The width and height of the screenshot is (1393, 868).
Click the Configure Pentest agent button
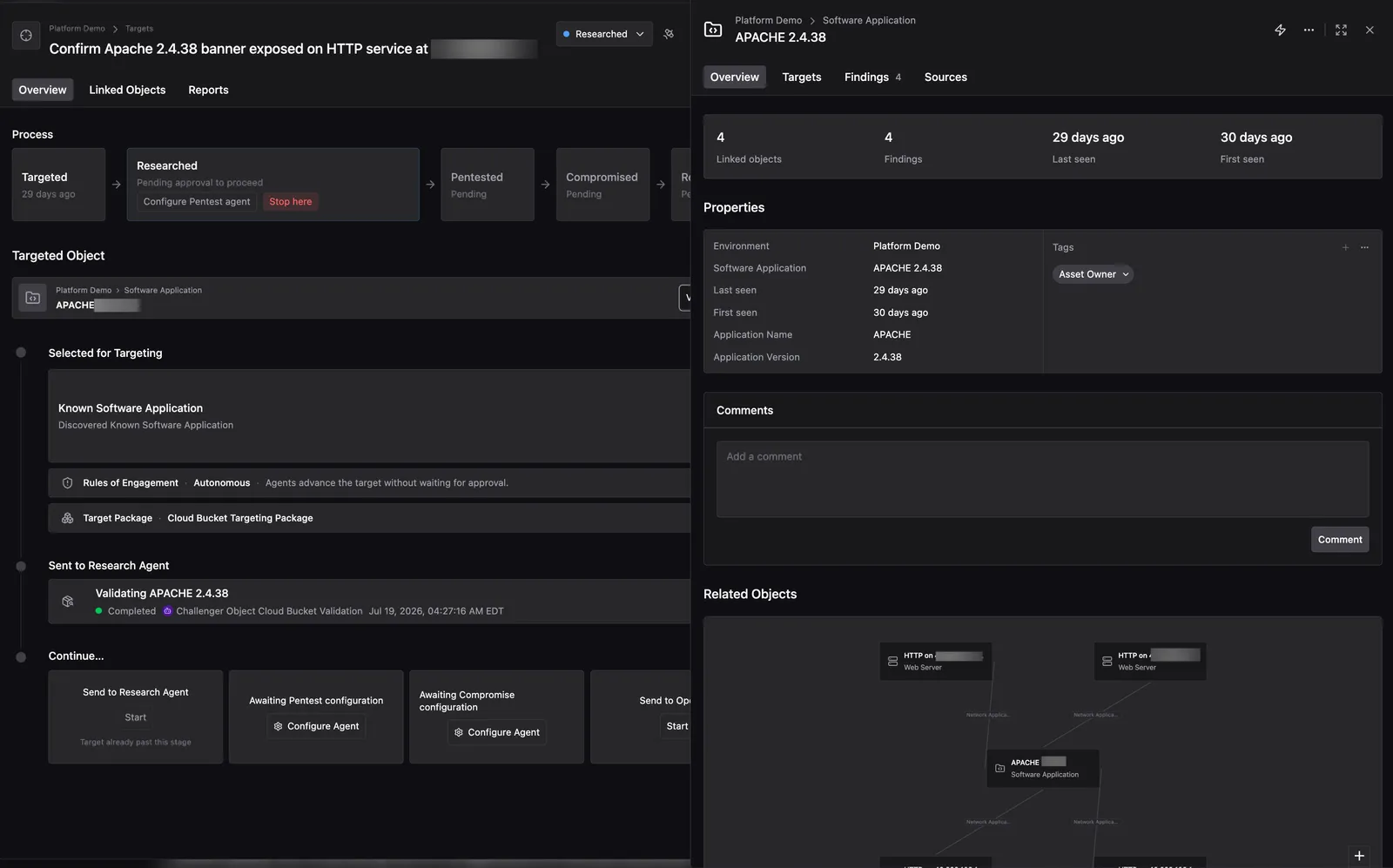[197, 201]
